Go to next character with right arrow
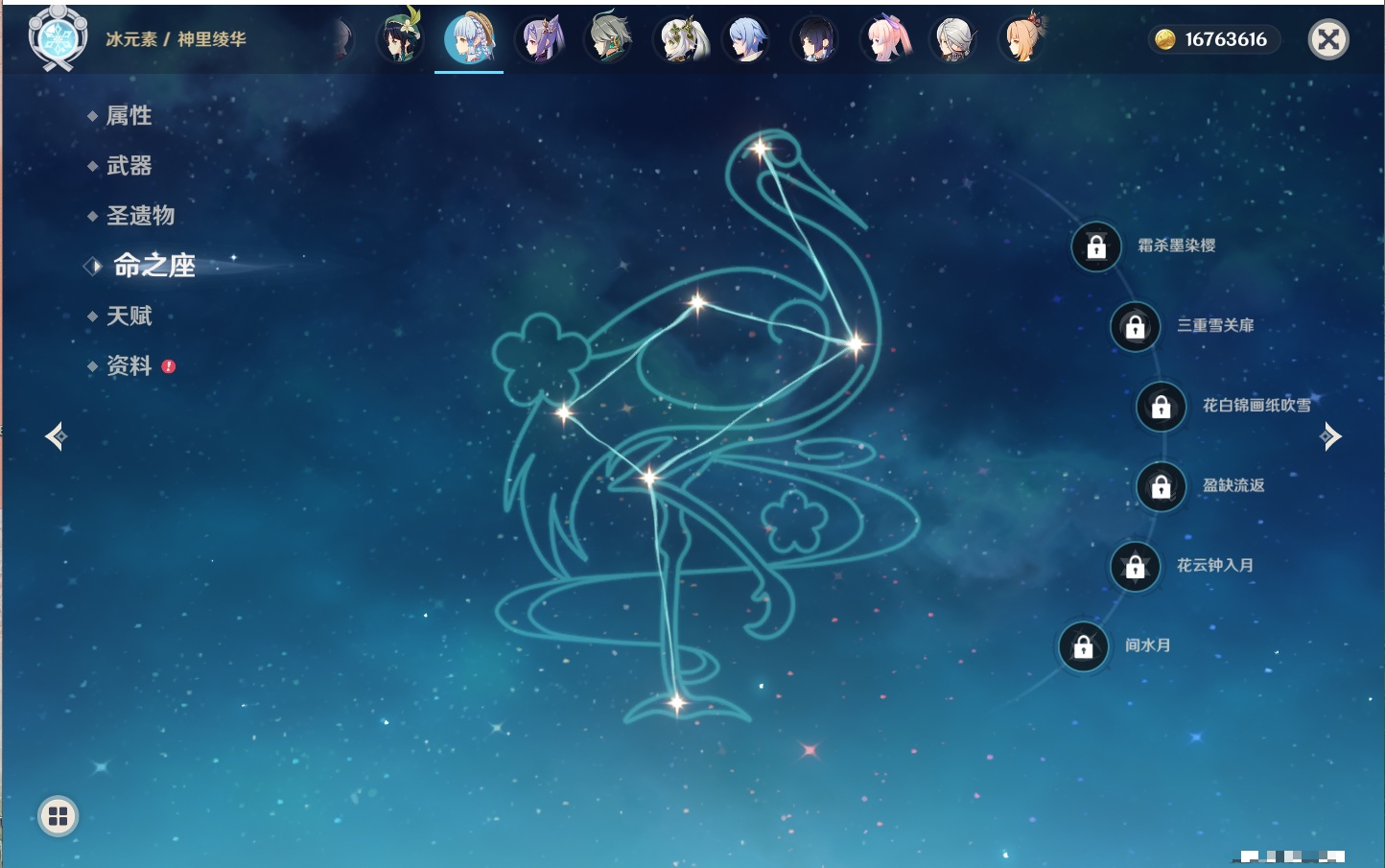This screenshot has width=1385, height=868. point(1330,437)
